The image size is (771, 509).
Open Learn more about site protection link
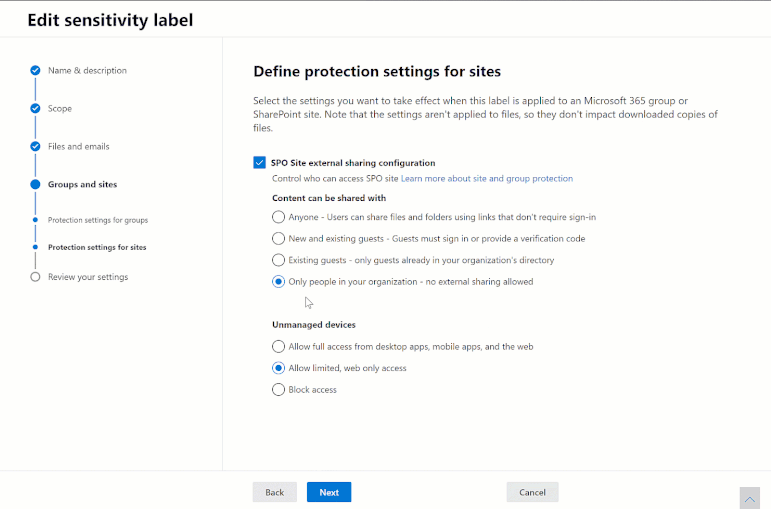pos(487,179)
